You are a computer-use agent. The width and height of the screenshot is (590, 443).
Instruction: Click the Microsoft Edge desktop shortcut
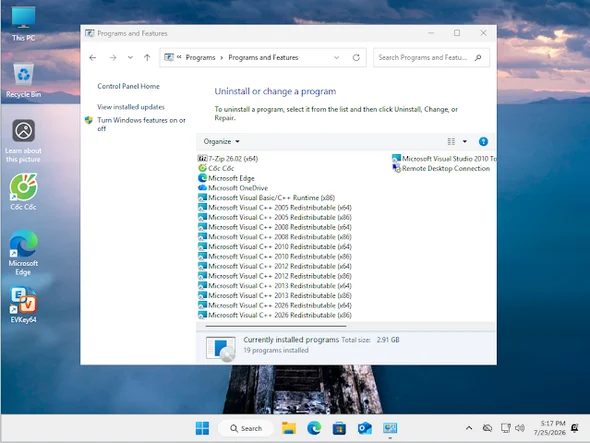23,253
